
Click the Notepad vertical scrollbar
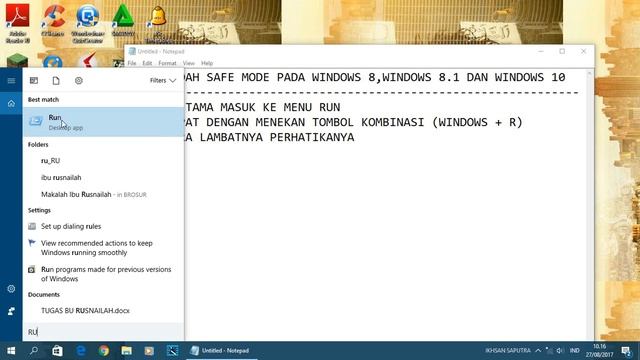click(x=589, y=204)
